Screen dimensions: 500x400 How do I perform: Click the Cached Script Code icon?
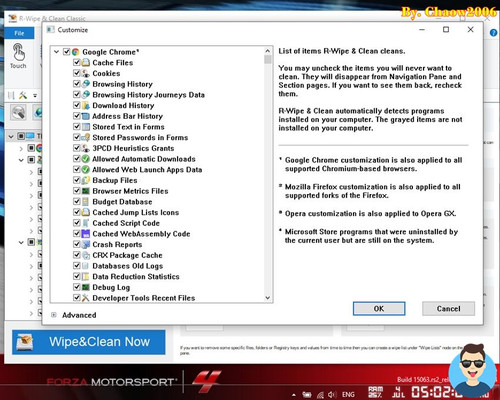[x=86, y=223]
